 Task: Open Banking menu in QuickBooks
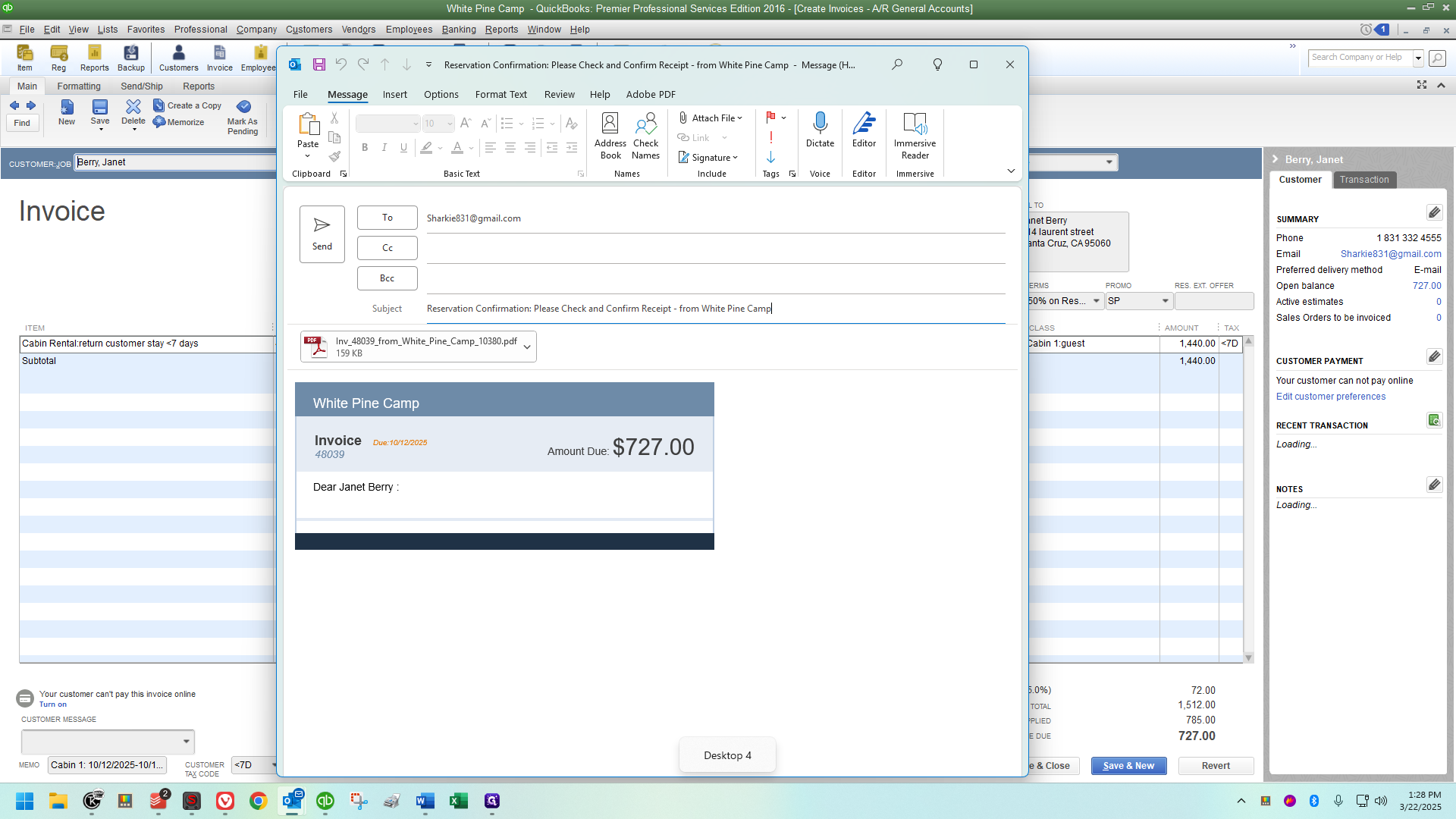click(x=458, y=30)
